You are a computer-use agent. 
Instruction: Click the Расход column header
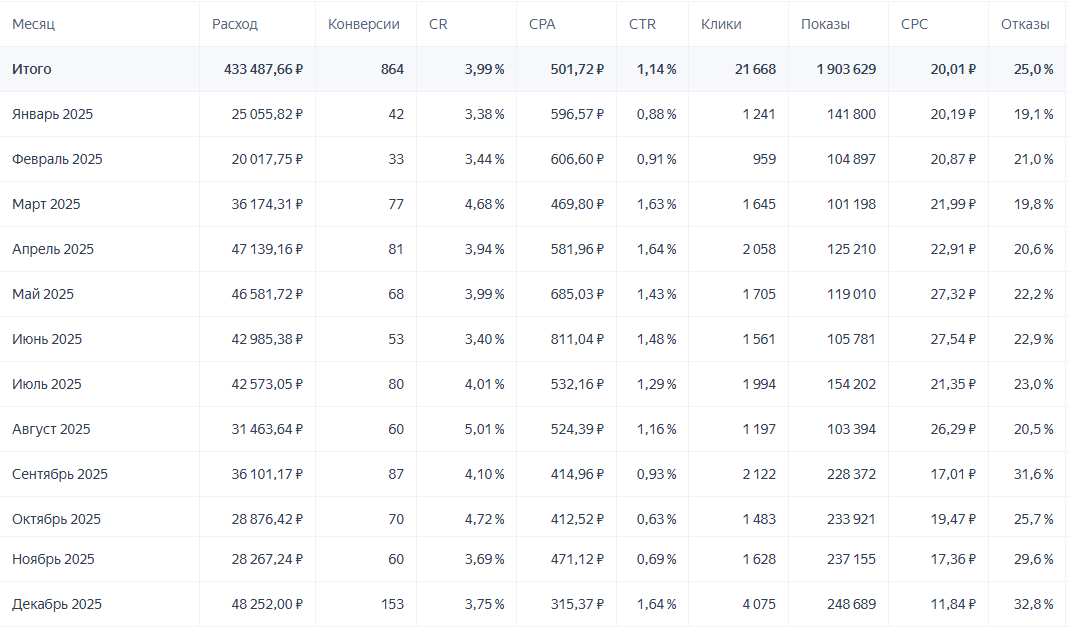click(235, 24)
